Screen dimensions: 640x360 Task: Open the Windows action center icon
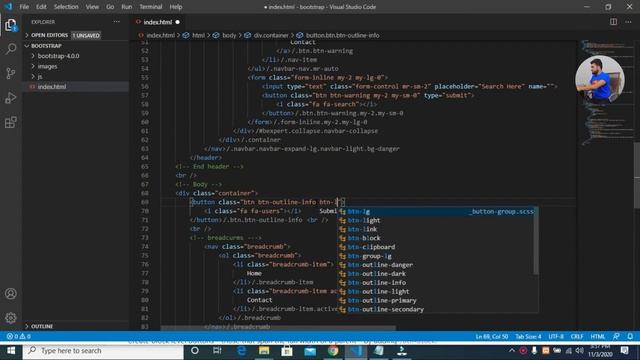(624, 351)
